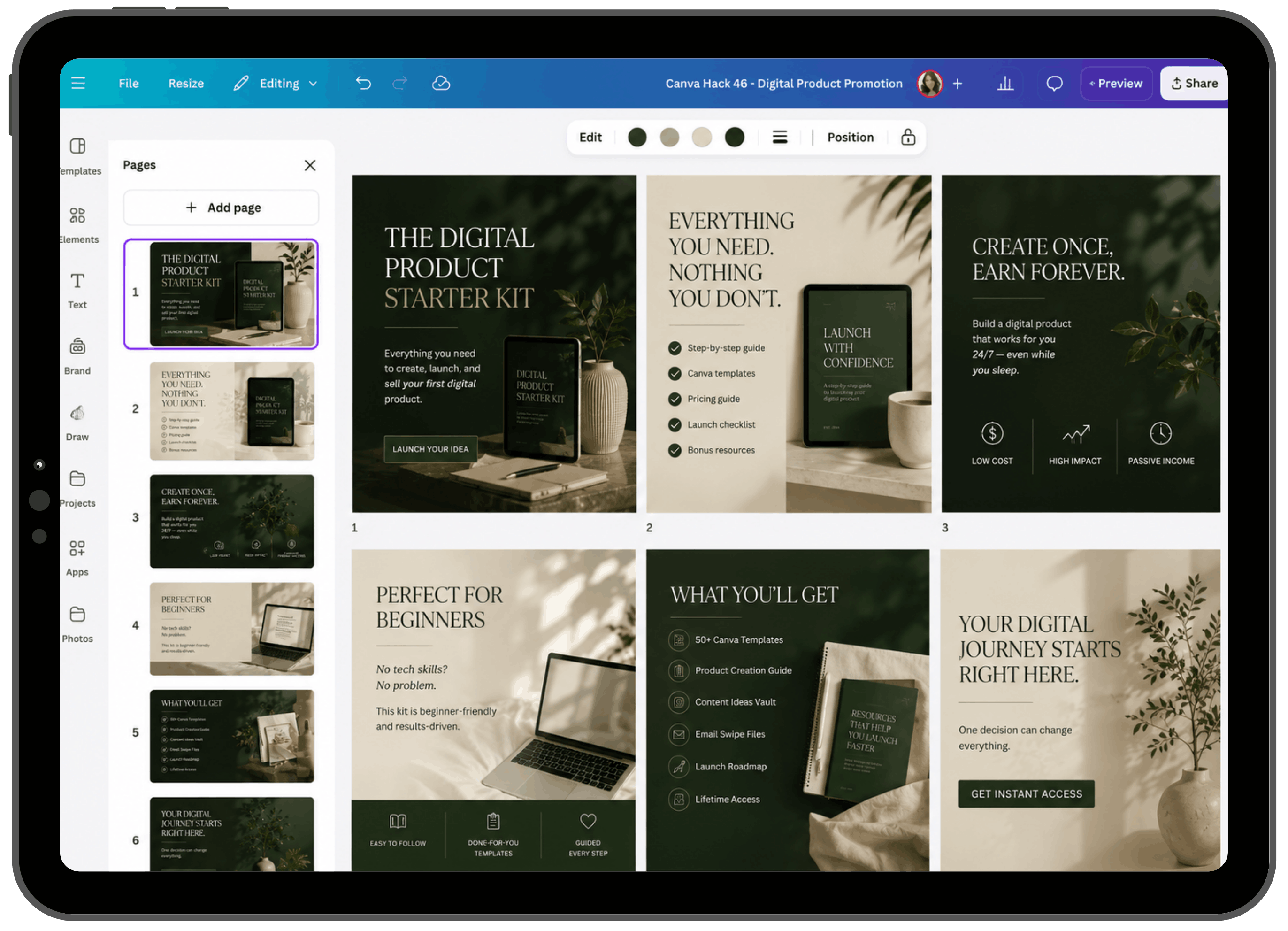
Task: Click GET INSTANT ACCESS on page 6
Action: (x=1026, y=793)
